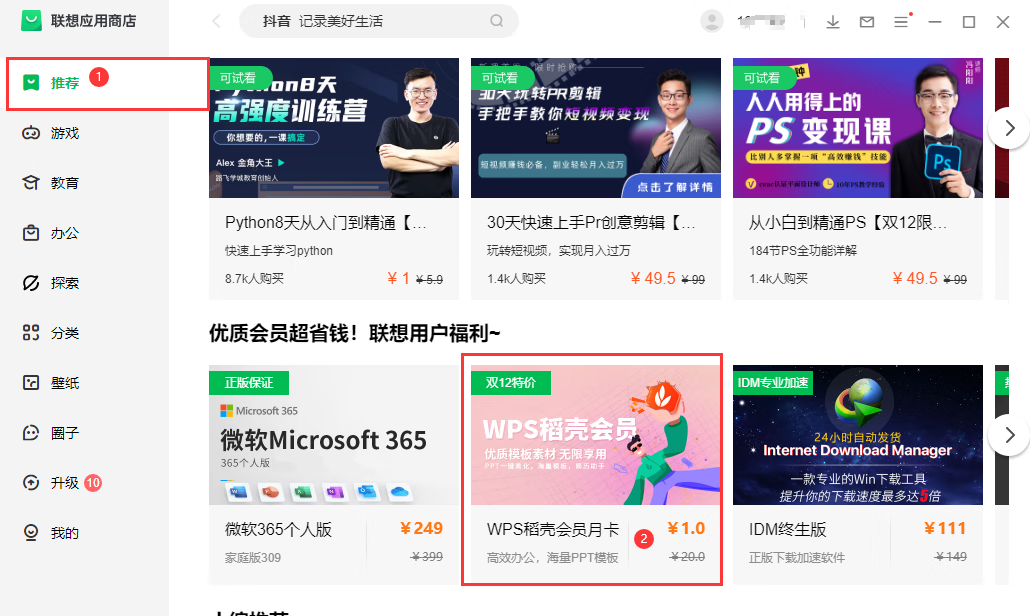Click the back arrow chevron

217,21
